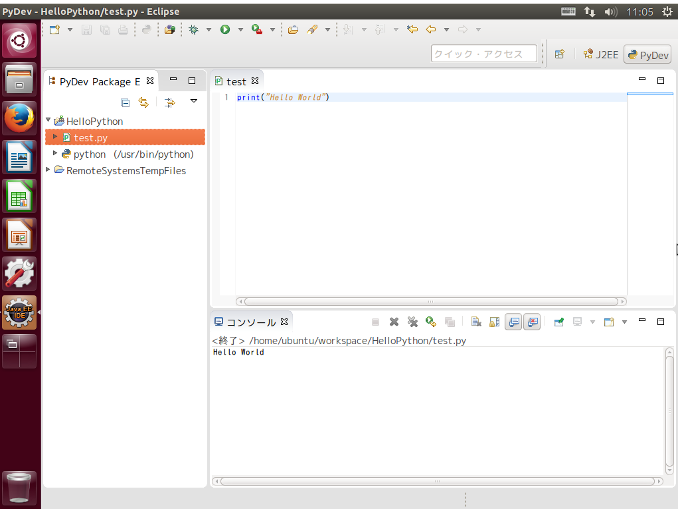This screenshot has height=509, width=680.
Task: Select the PyDev Package Explorer tab
Action: [x=100, y=82]
